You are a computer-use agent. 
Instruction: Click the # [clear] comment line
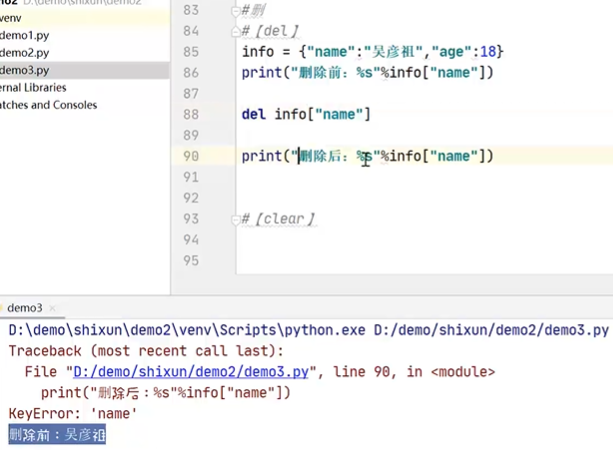[x=278, y=219]
